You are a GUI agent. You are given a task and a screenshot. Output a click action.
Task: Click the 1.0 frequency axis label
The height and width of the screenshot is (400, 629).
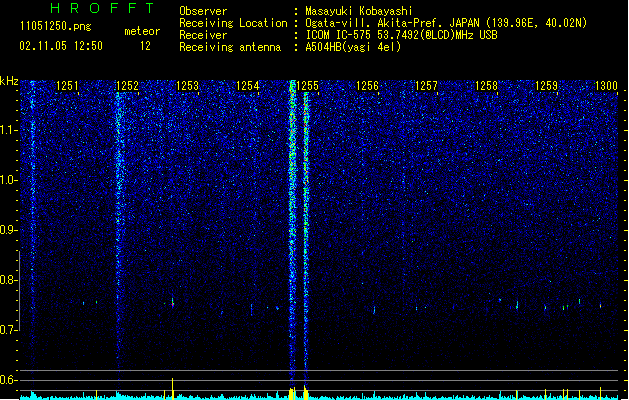pos(9,180)
